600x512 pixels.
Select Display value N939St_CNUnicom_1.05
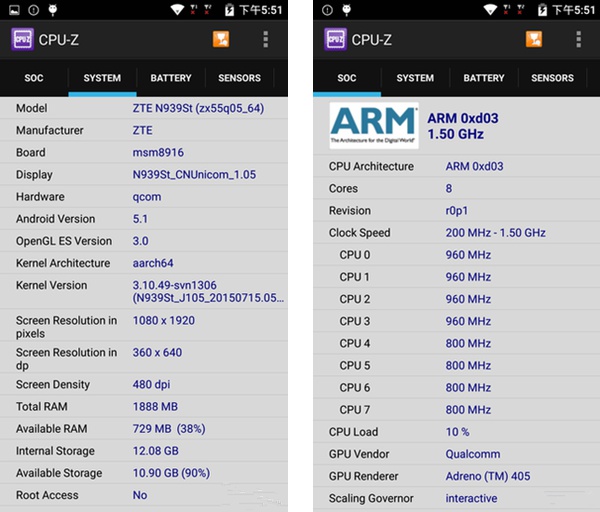194,175
